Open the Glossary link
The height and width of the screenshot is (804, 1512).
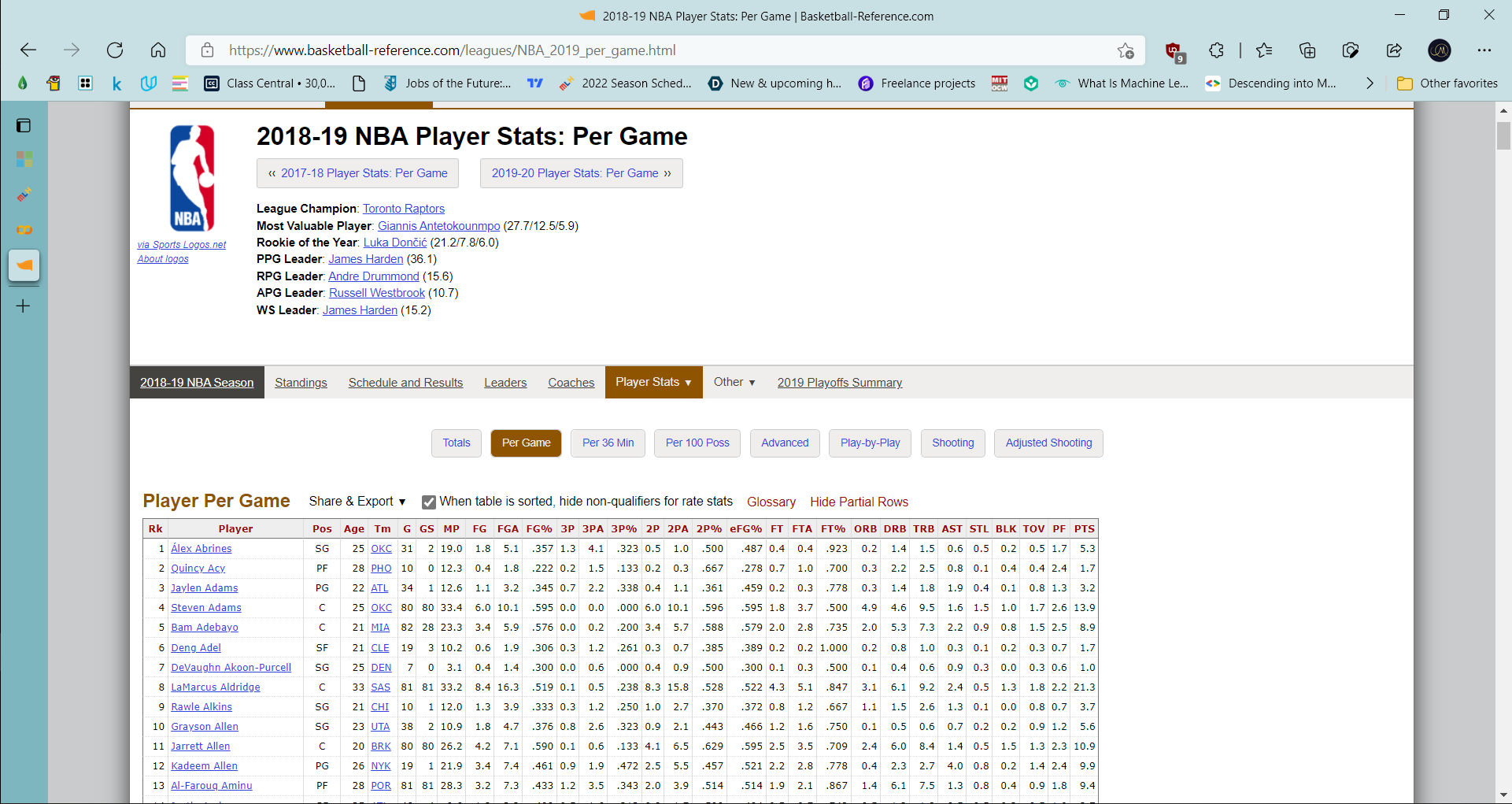pos(771,502)
